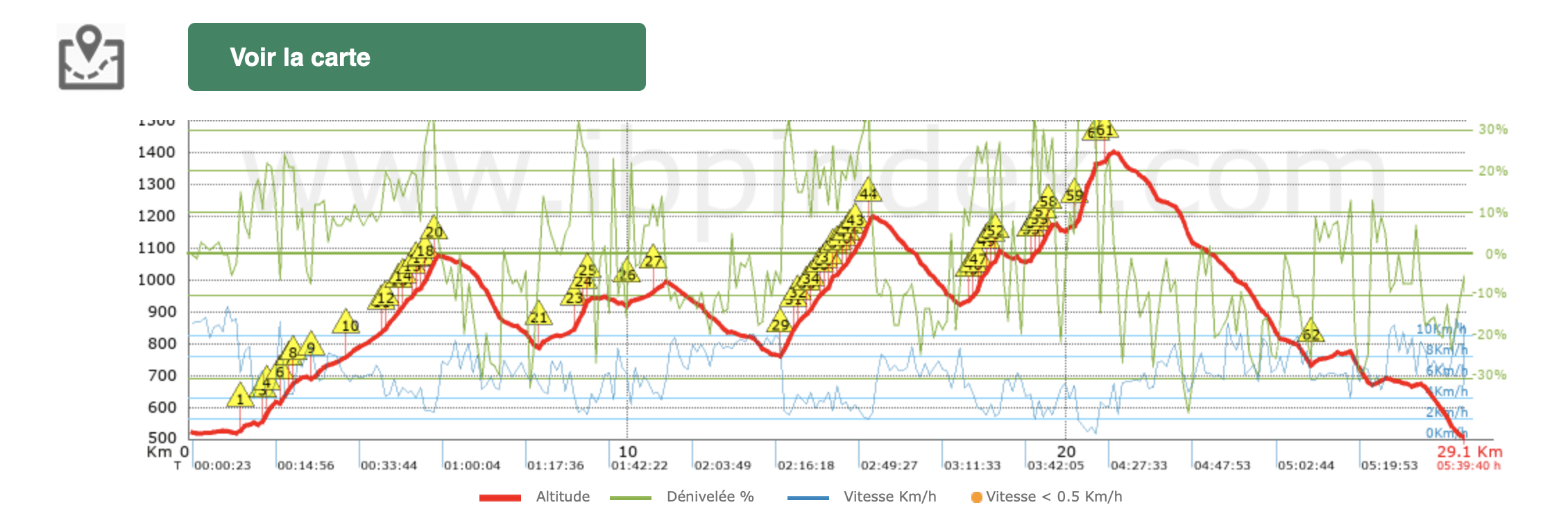This screenshot has width=1568, height=523.
Task: Click the orange dot for Vitesse < 0.5 Km/h
Action: coord(976,497)
